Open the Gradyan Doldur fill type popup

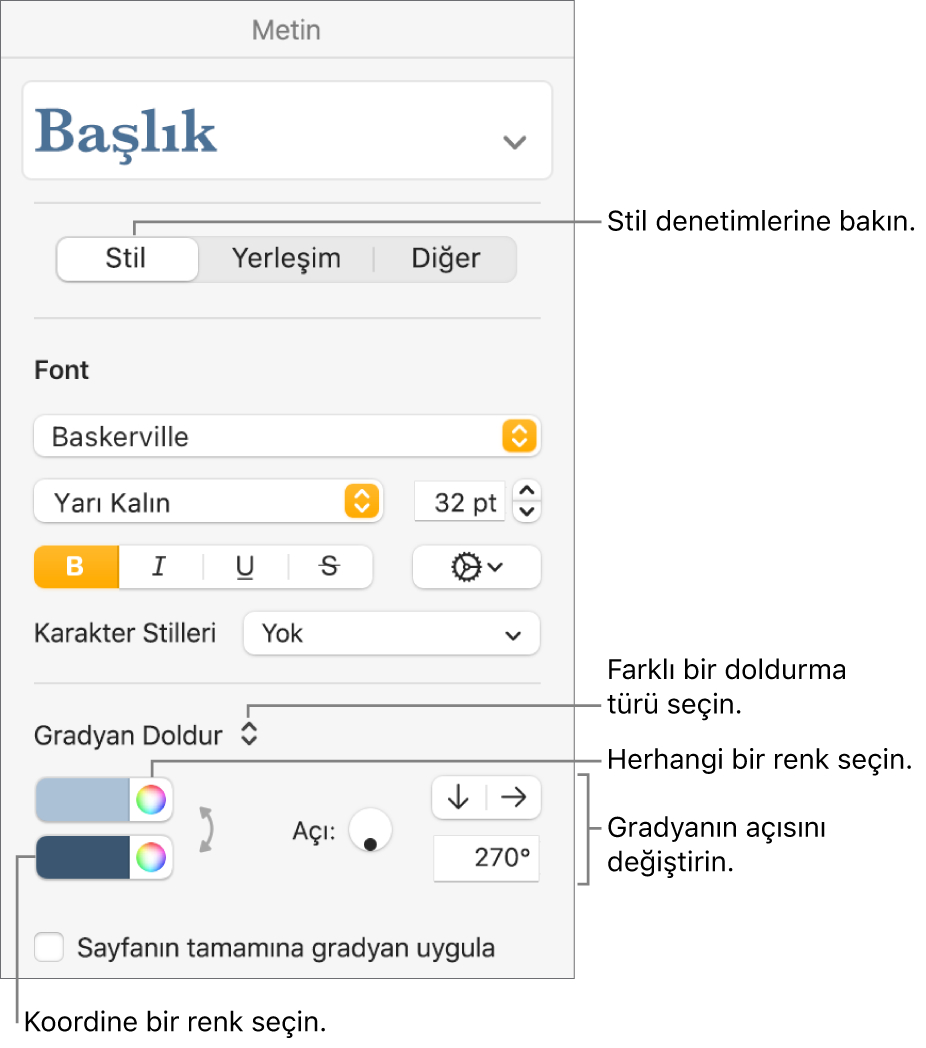[x=249, y=734]
